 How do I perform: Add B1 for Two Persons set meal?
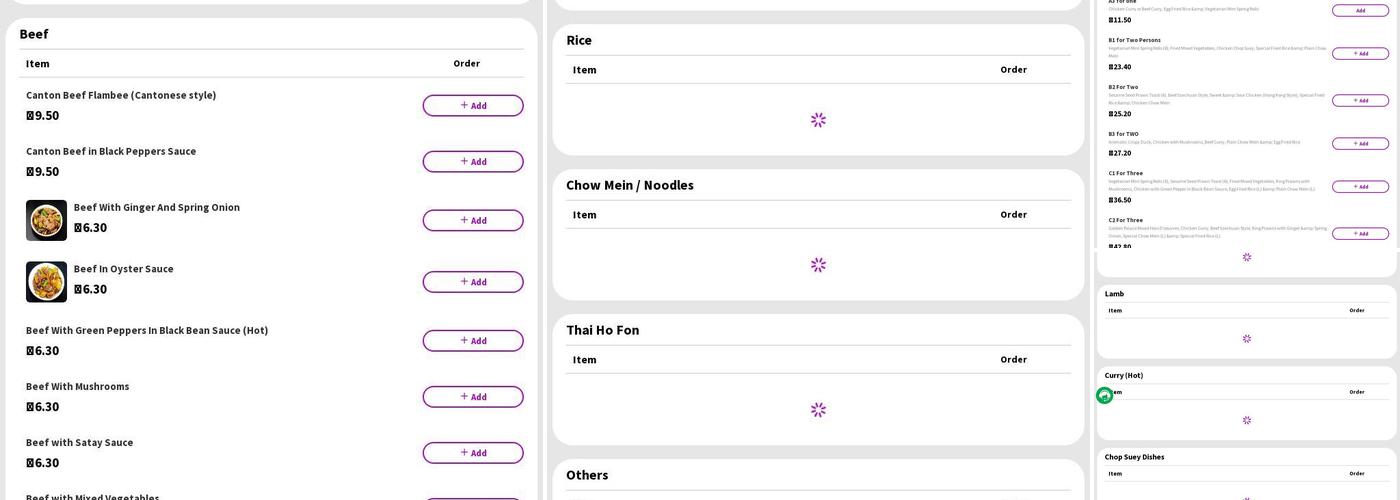click(1359, 54)
